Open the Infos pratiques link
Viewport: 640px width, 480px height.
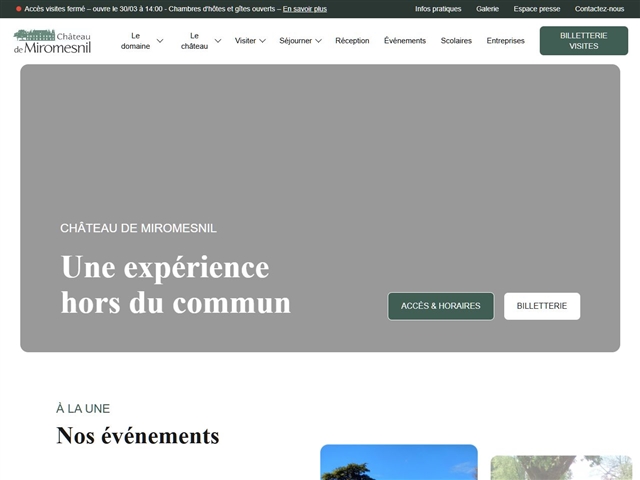tap(438, 9)
